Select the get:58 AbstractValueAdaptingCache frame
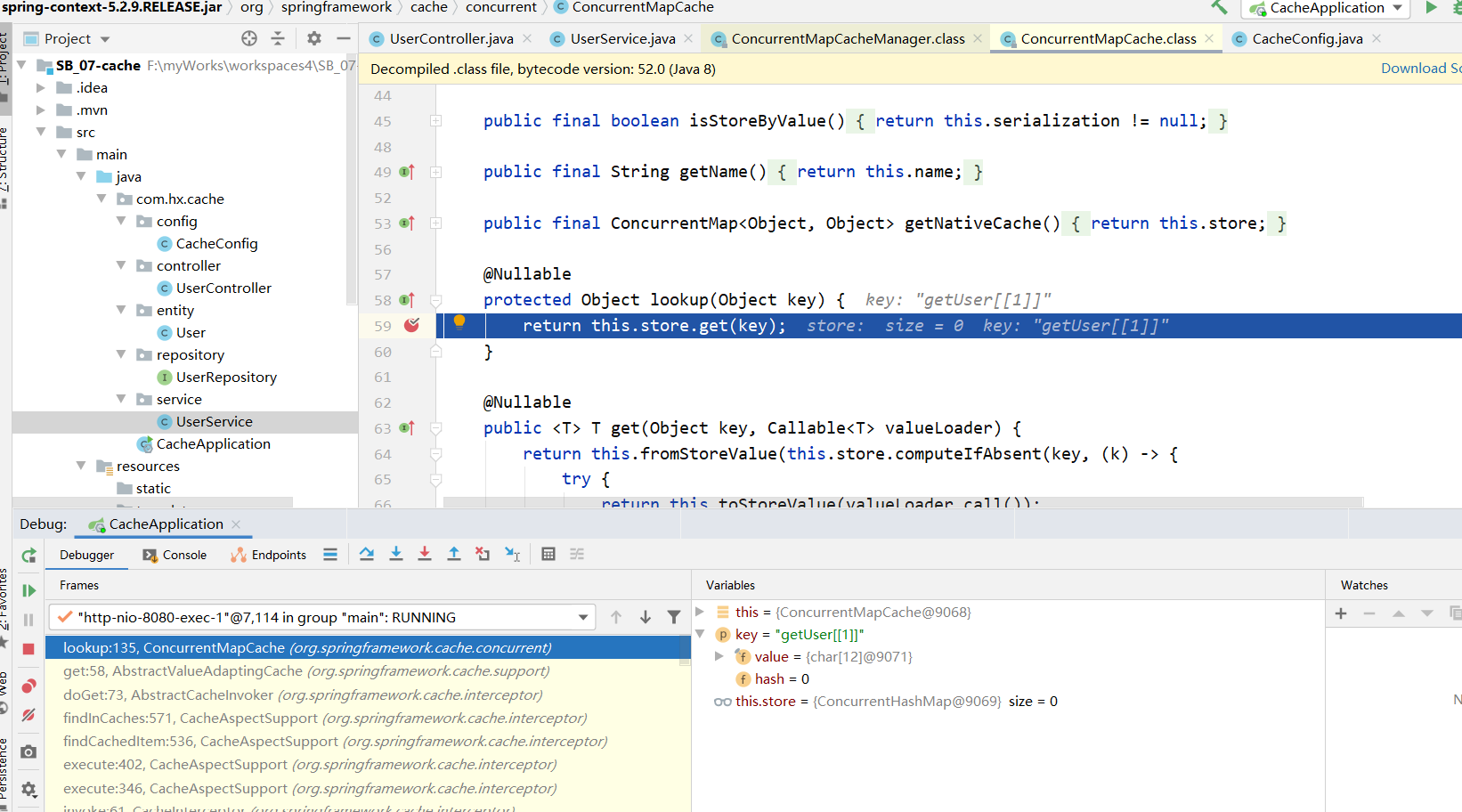Viewport: 1462px width, 812px height. [x=306, y=670]
